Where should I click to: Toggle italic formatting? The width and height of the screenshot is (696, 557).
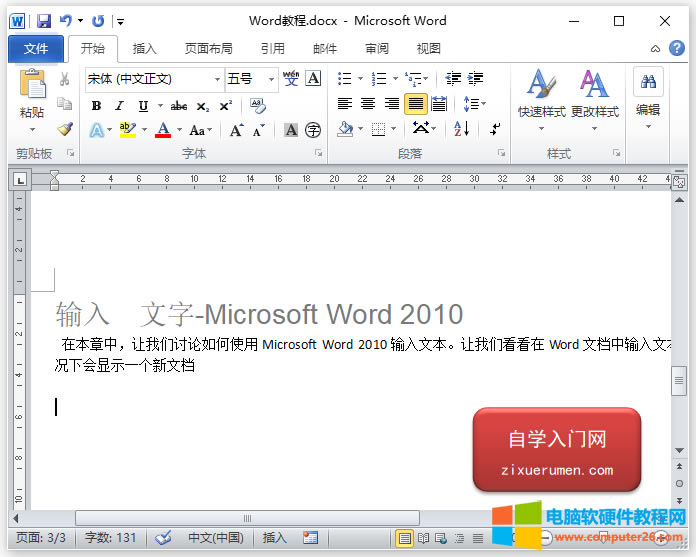119,105
